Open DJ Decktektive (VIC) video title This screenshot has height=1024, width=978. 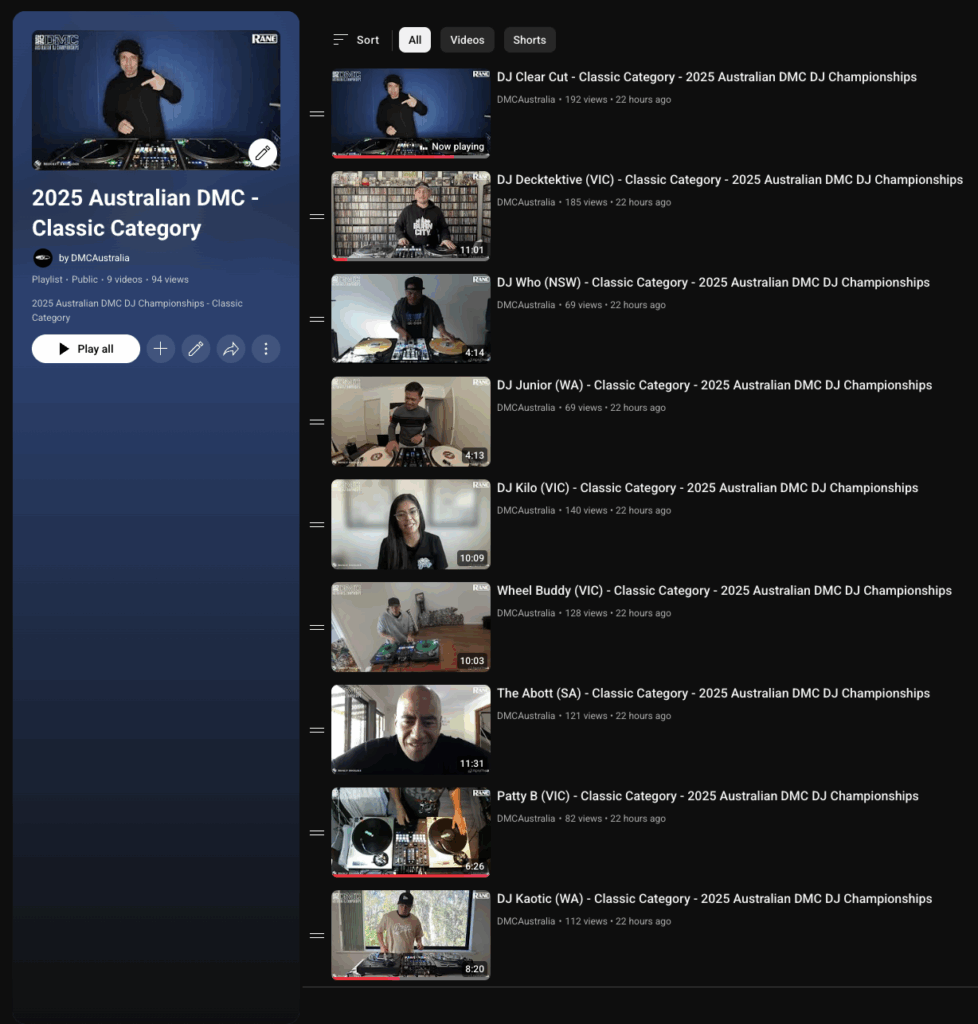729,180
